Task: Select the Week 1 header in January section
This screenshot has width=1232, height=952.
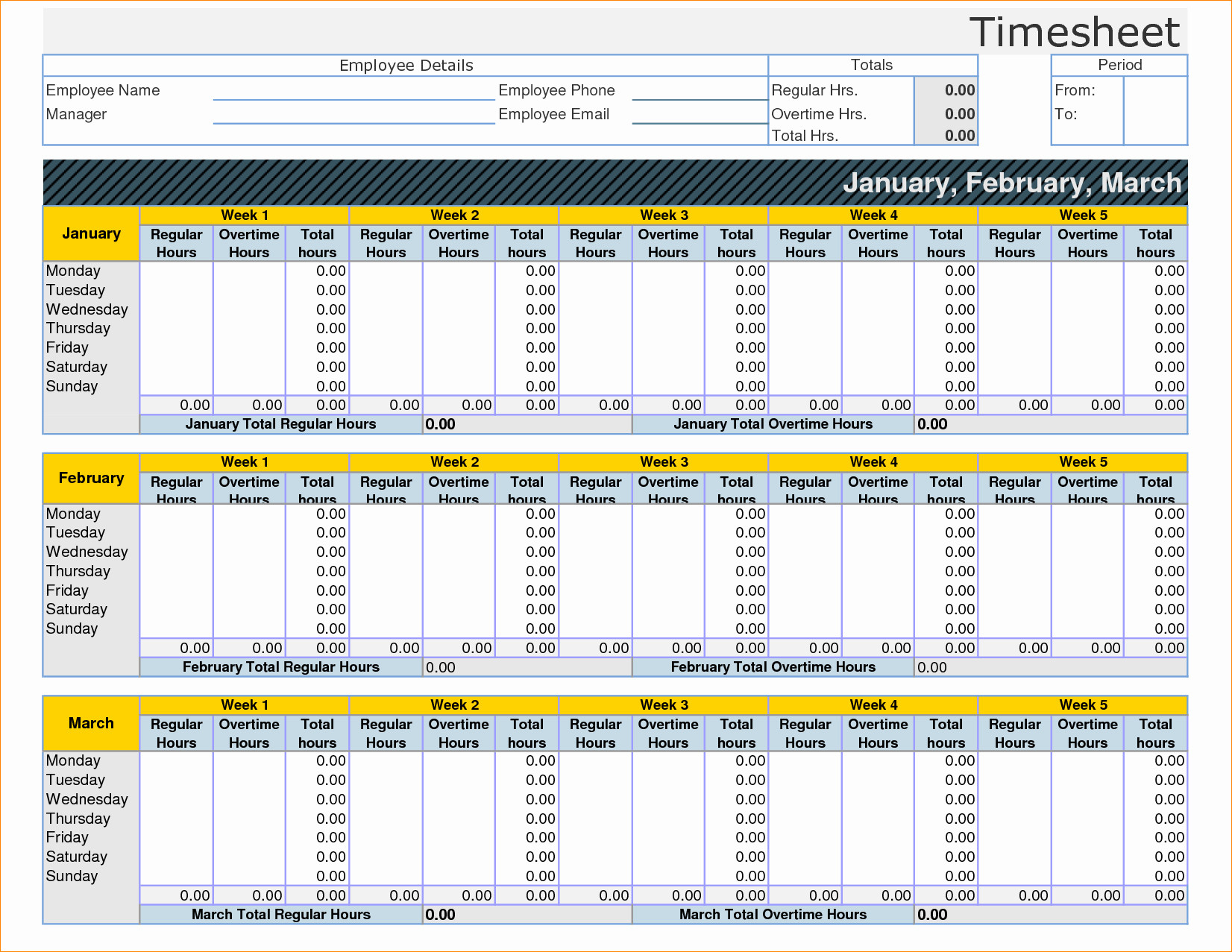Action: point(244,215)
